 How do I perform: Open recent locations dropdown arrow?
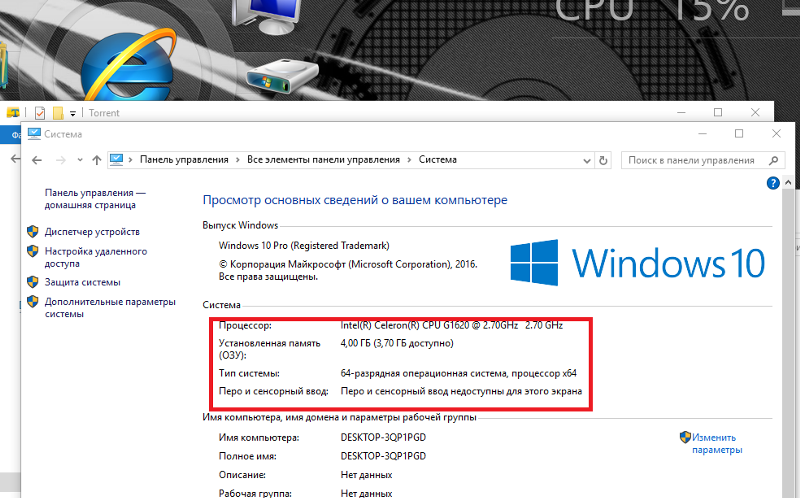80,160
